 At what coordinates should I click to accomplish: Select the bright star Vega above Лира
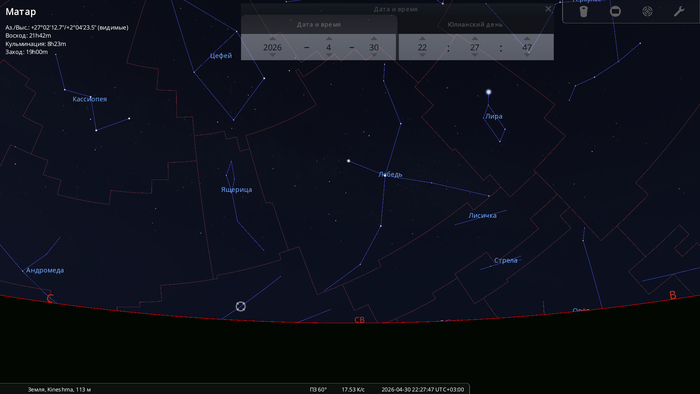click(488, 92)
